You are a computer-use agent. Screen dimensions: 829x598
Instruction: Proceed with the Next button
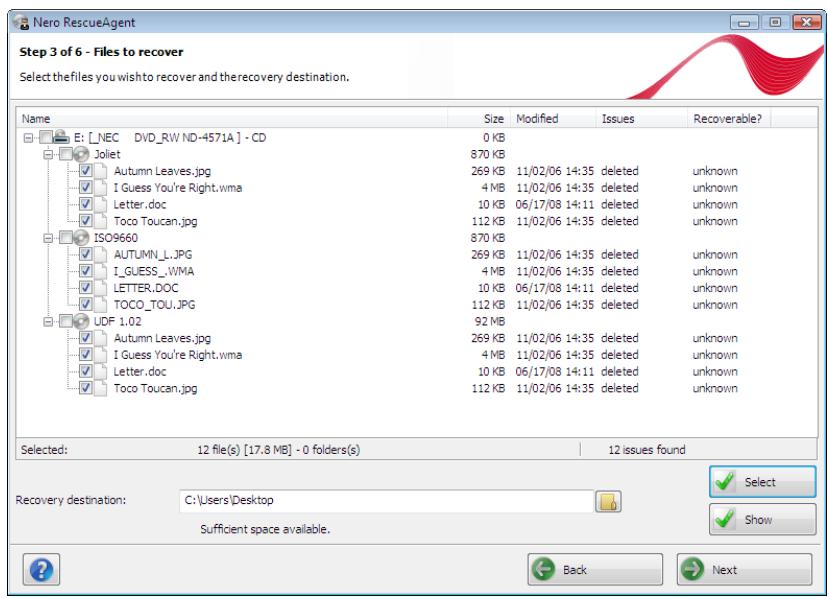pos(744,569)
